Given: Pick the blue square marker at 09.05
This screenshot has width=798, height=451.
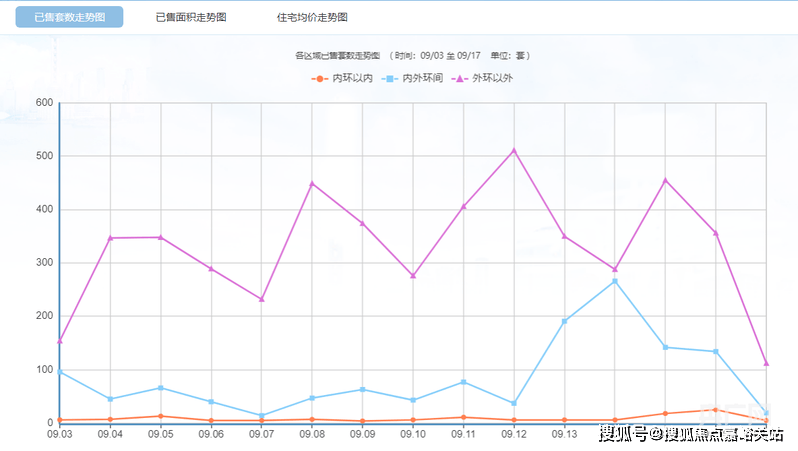Looking at the screenshot, I should tap(161, 388).
